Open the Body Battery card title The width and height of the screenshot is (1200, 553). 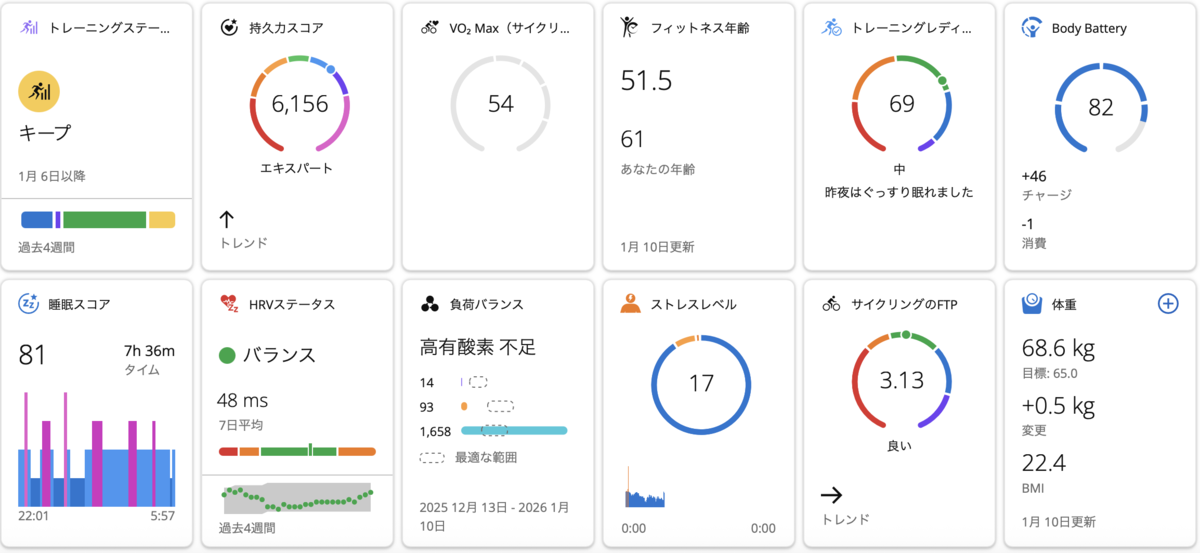1089,28
